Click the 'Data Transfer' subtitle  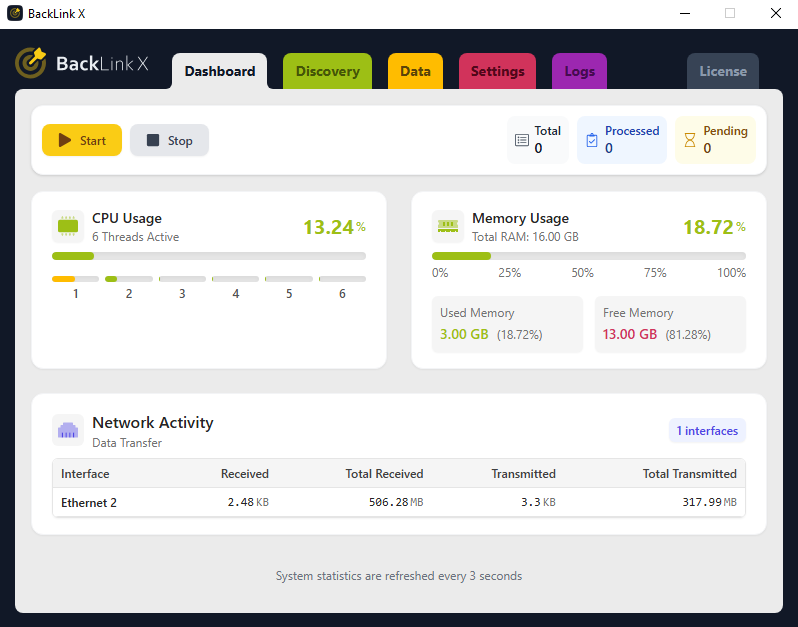click(127, 443)
